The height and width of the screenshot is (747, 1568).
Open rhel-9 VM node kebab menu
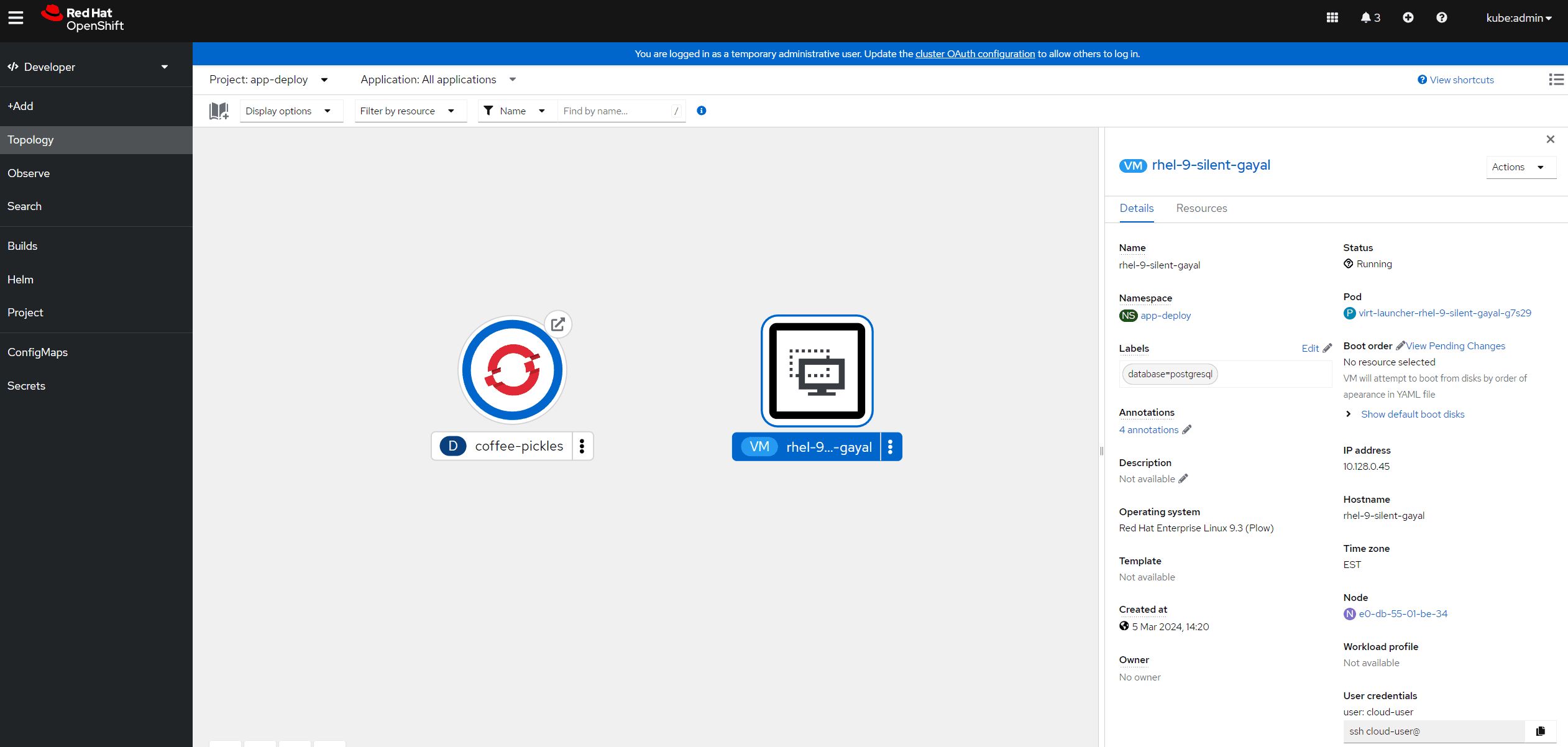[x=891, y=447]
